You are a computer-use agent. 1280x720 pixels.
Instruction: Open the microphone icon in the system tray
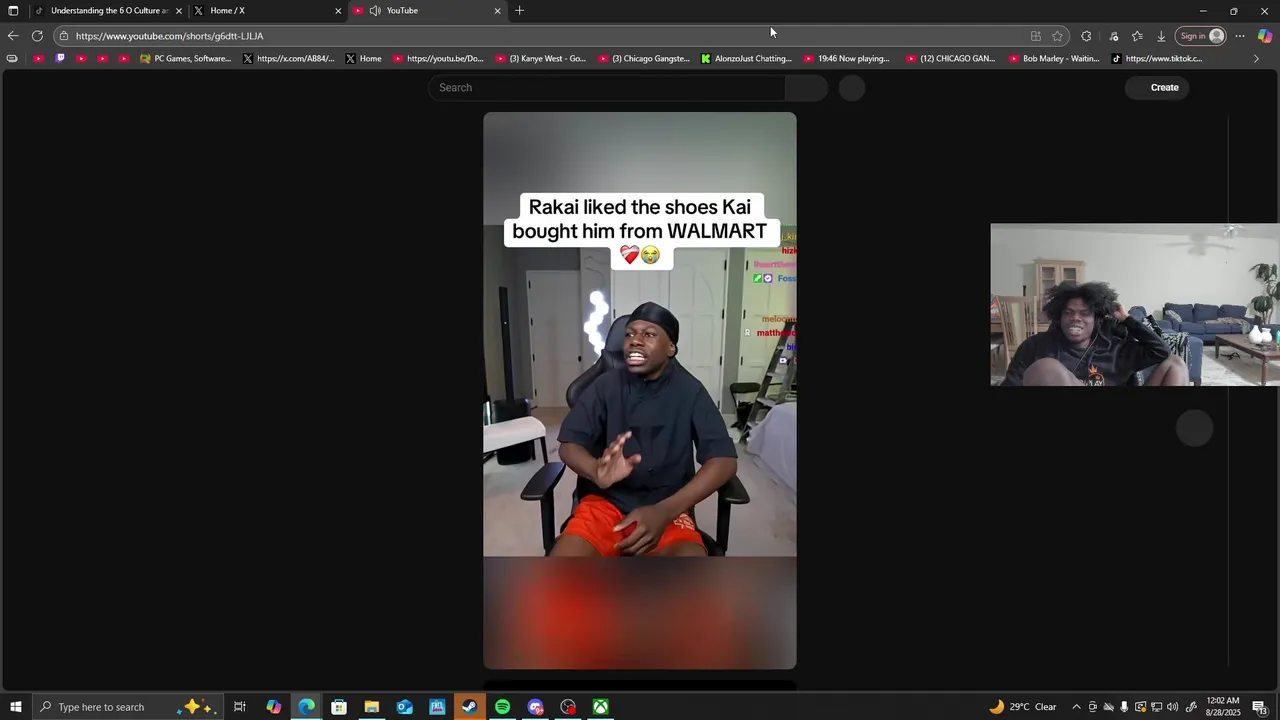(x=1124, y=707)
